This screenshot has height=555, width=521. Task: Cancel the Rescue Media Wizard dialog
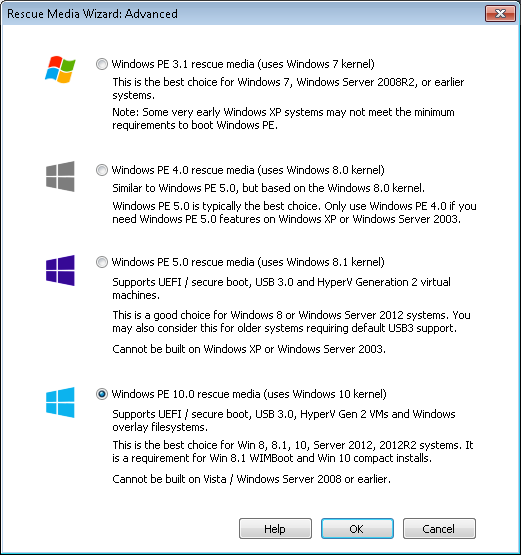[x=439, y=529]
